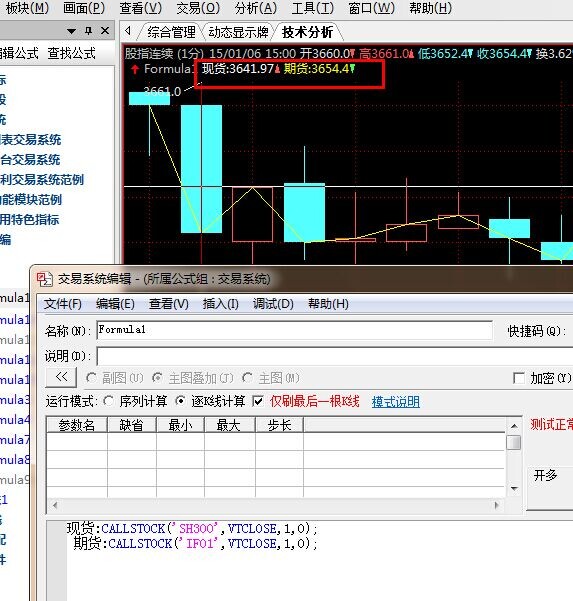This screenshot has width=573, height=601.
Task: Click the << collapse button
Action: point(61,377)
